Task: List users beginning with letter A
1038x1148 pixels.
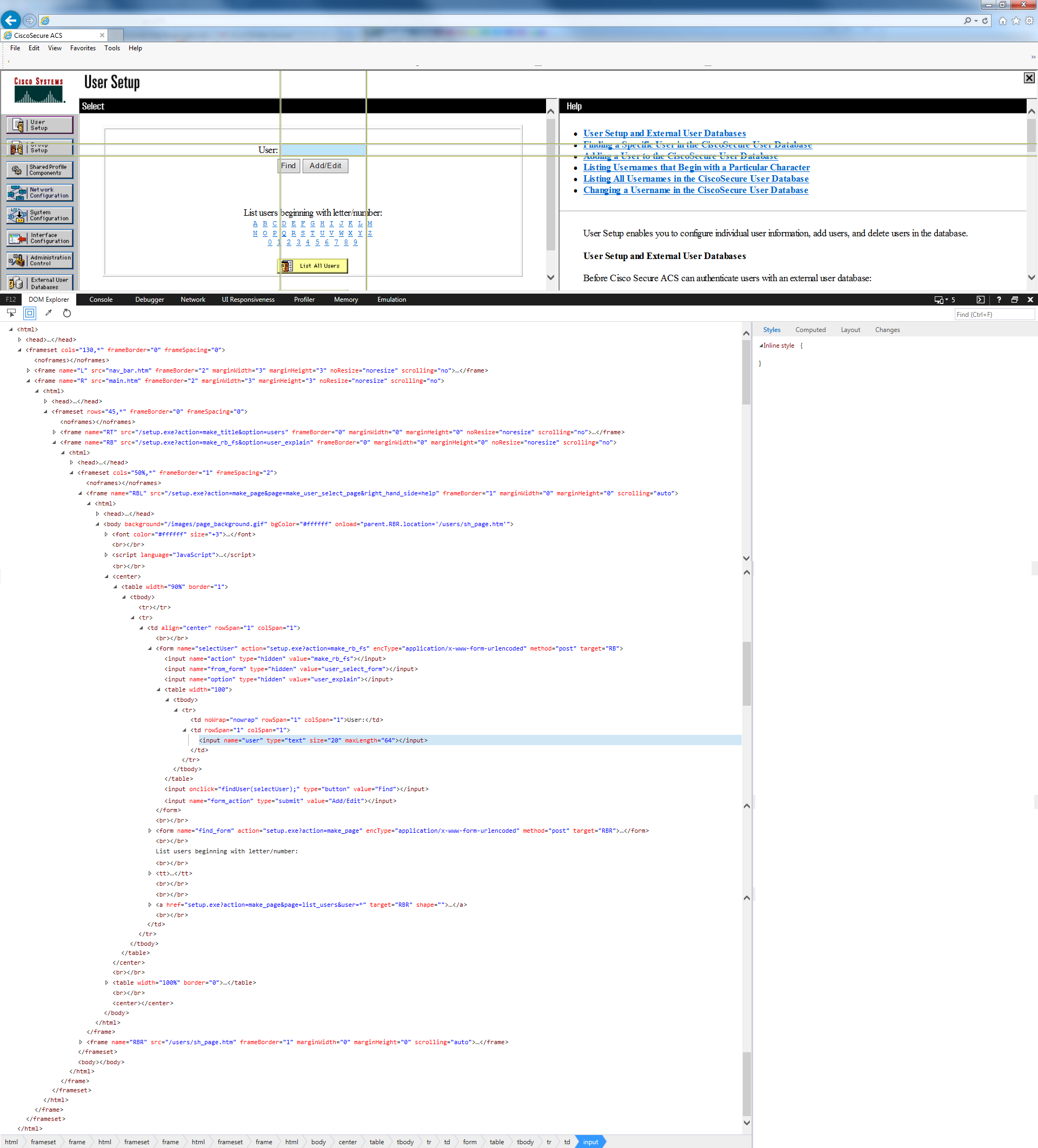Action: (255, 224)
